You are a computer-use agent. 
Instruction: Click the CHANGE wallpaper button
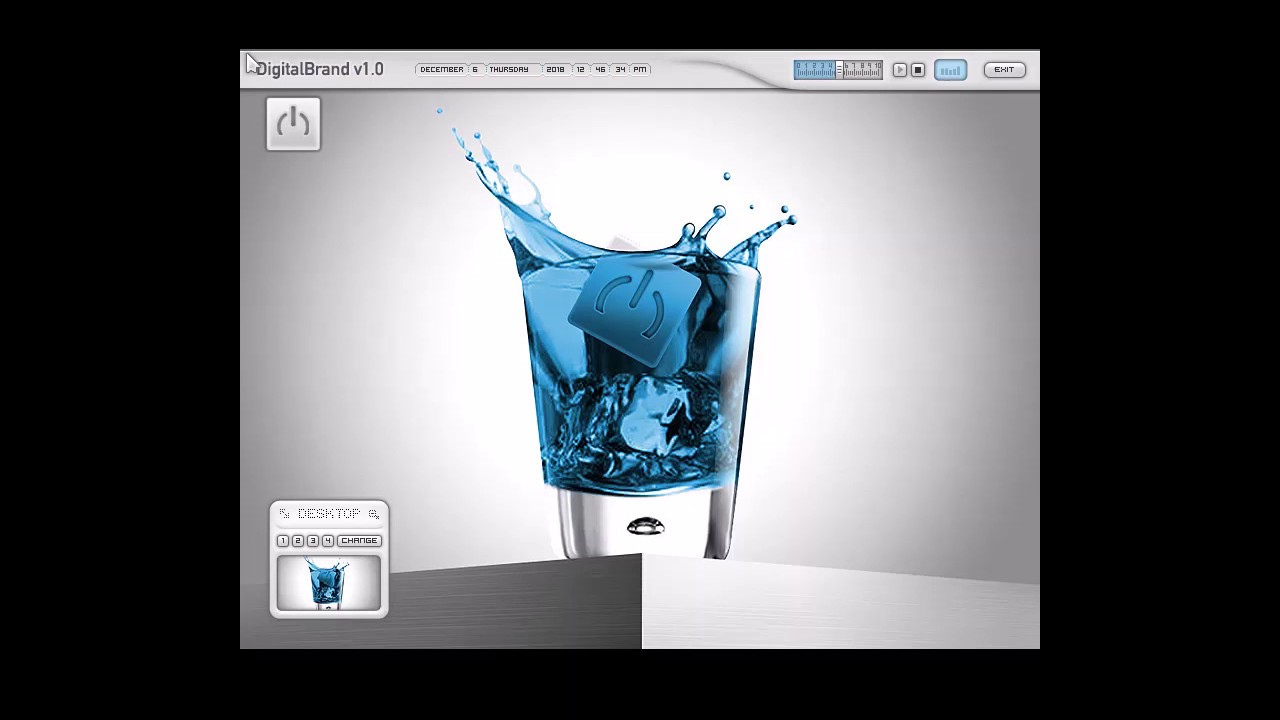click(x=359, y=541)
